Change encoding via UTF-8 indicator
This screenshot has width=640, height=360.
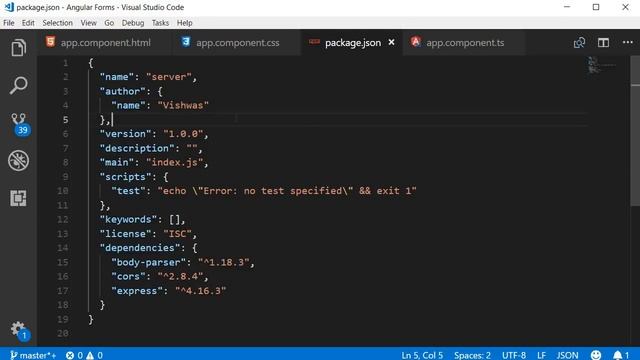(513, 355)
